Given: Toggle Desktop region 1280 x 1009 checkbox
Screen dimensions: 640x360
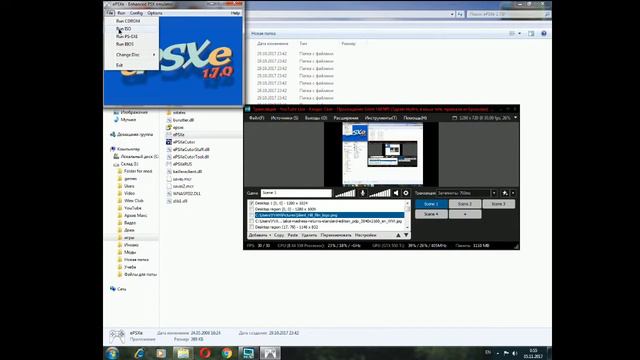Looking at the screenshot, I should (251, 209).
